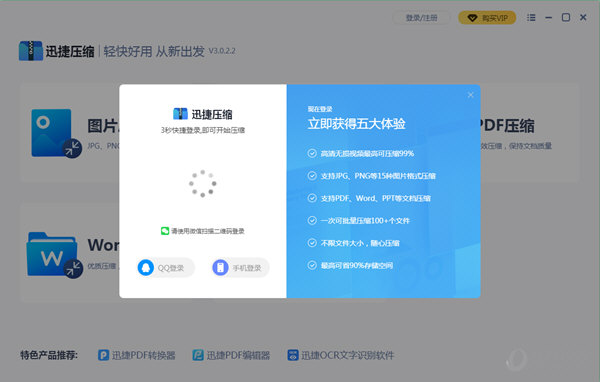This screenshot has height=382, width=600.
Task: Click the heading 立即获得五大体验
Action: [x=357, y=124]
